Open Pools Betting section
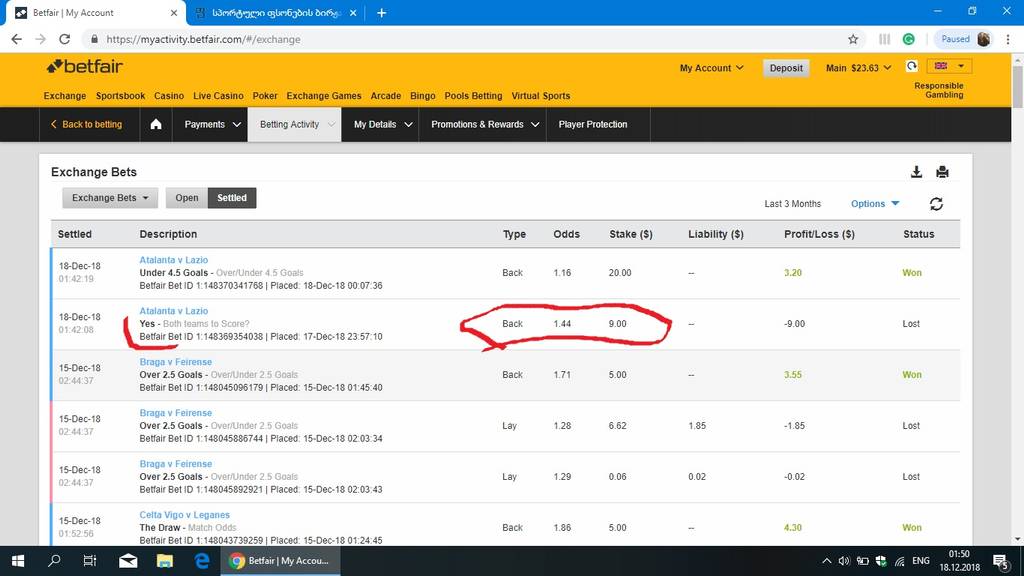Viewport: 1024px width, 576px height. coord(473,95)
